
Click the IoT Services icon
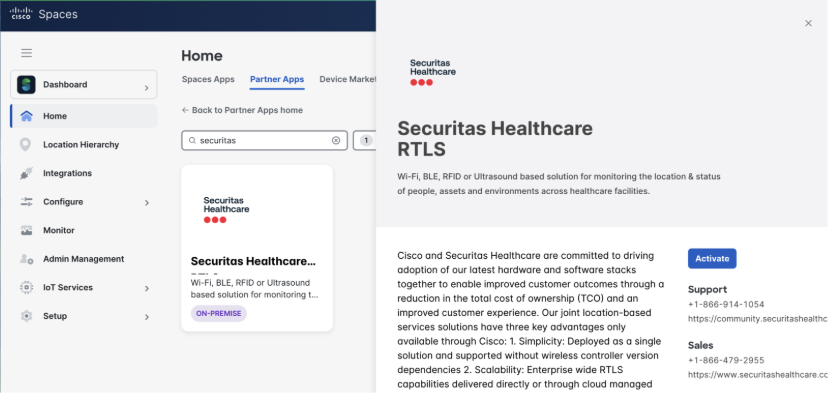tap(26, 288)
